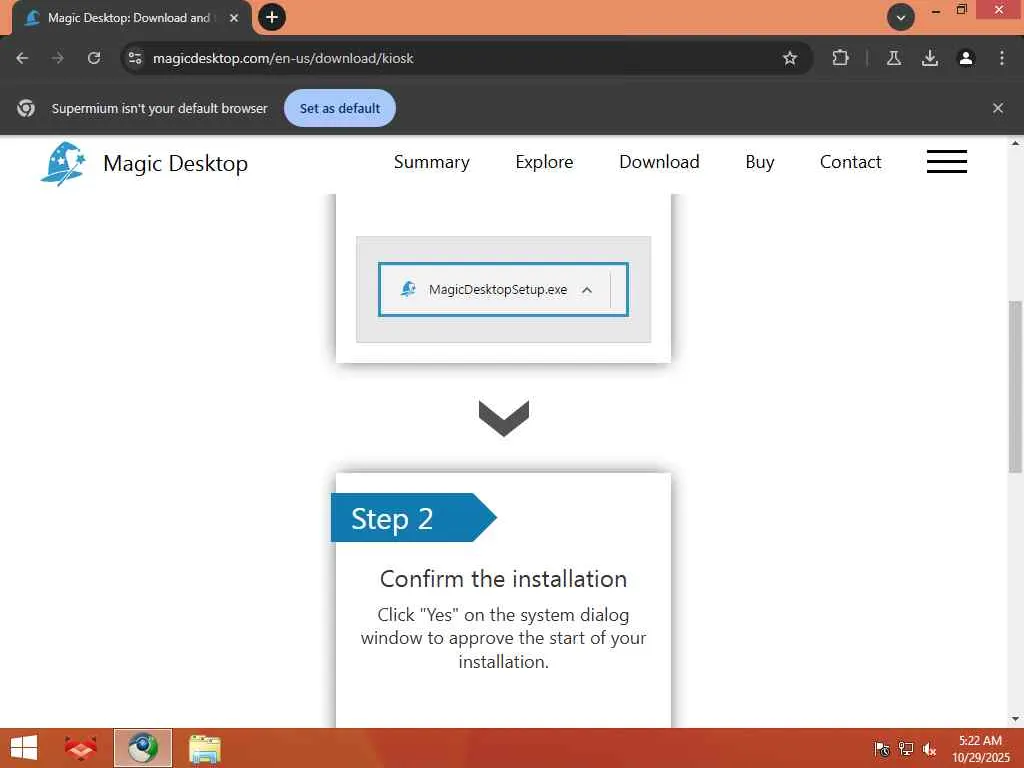Click Set as default button
Image resolution: width=1024 pixels, height=768 pixels.
point(340,108)
